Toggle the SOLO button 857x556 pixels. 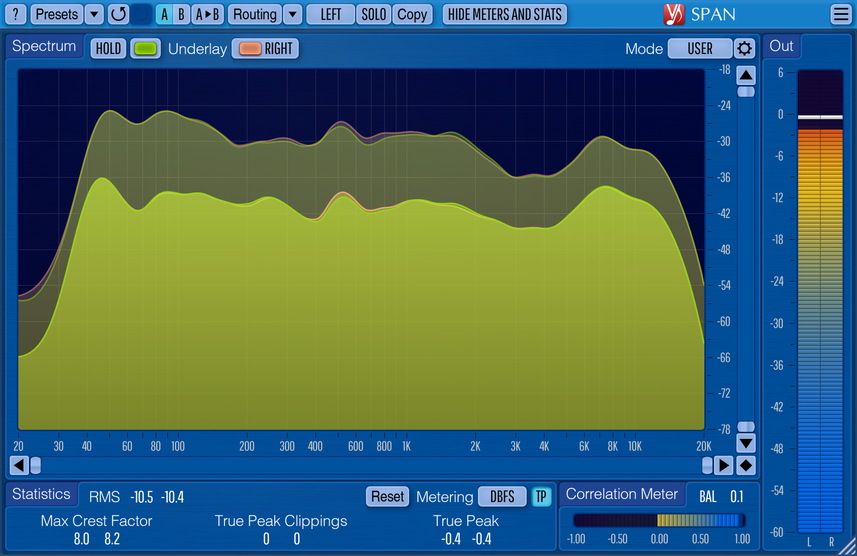[373, 14]
